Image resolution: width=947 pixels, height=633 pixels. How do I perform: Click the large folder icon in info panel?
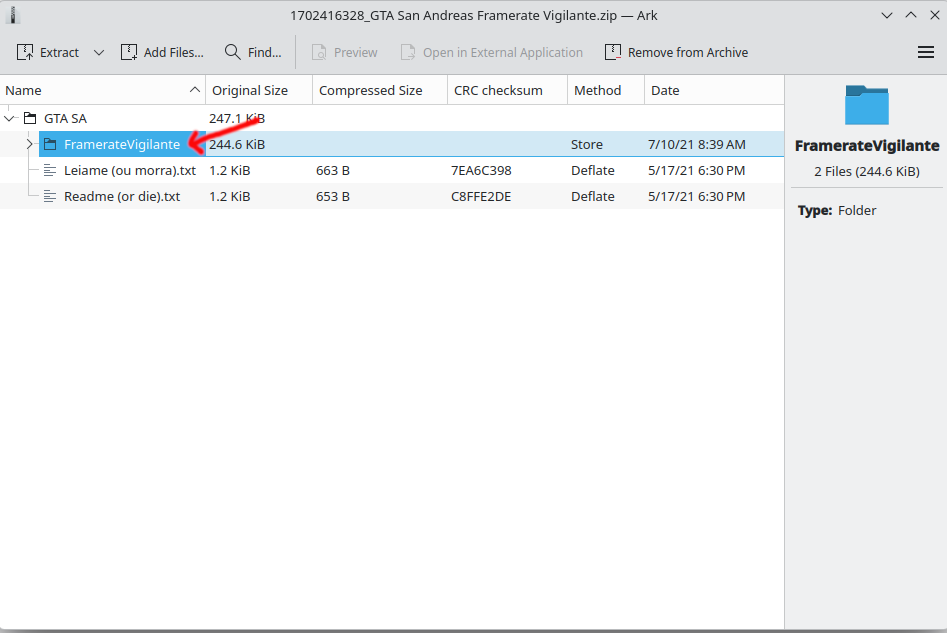pyautogui.click(x=867, y=105)
